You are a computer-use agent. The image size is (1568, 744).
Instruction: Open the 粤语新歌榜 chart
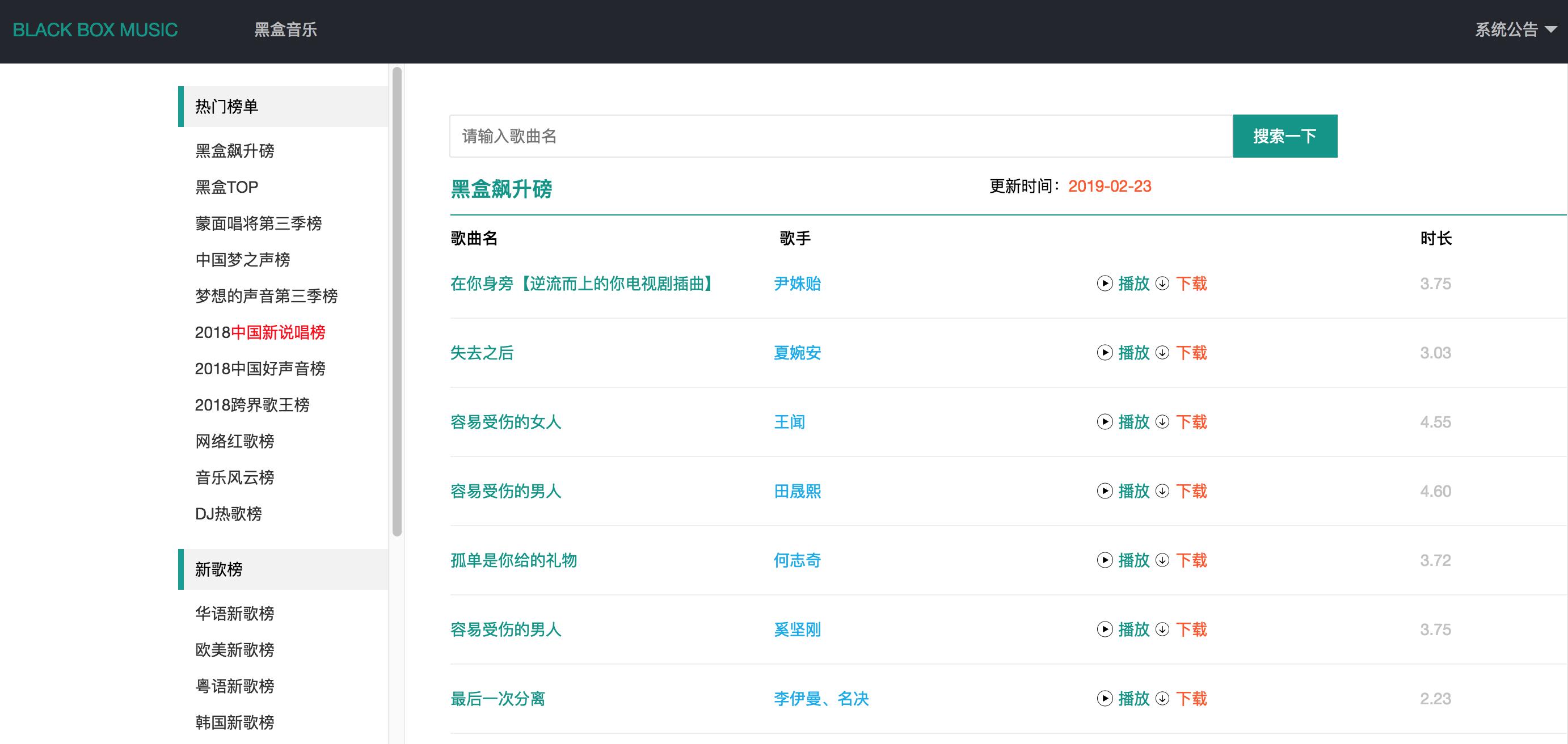[x=234, y=686]
